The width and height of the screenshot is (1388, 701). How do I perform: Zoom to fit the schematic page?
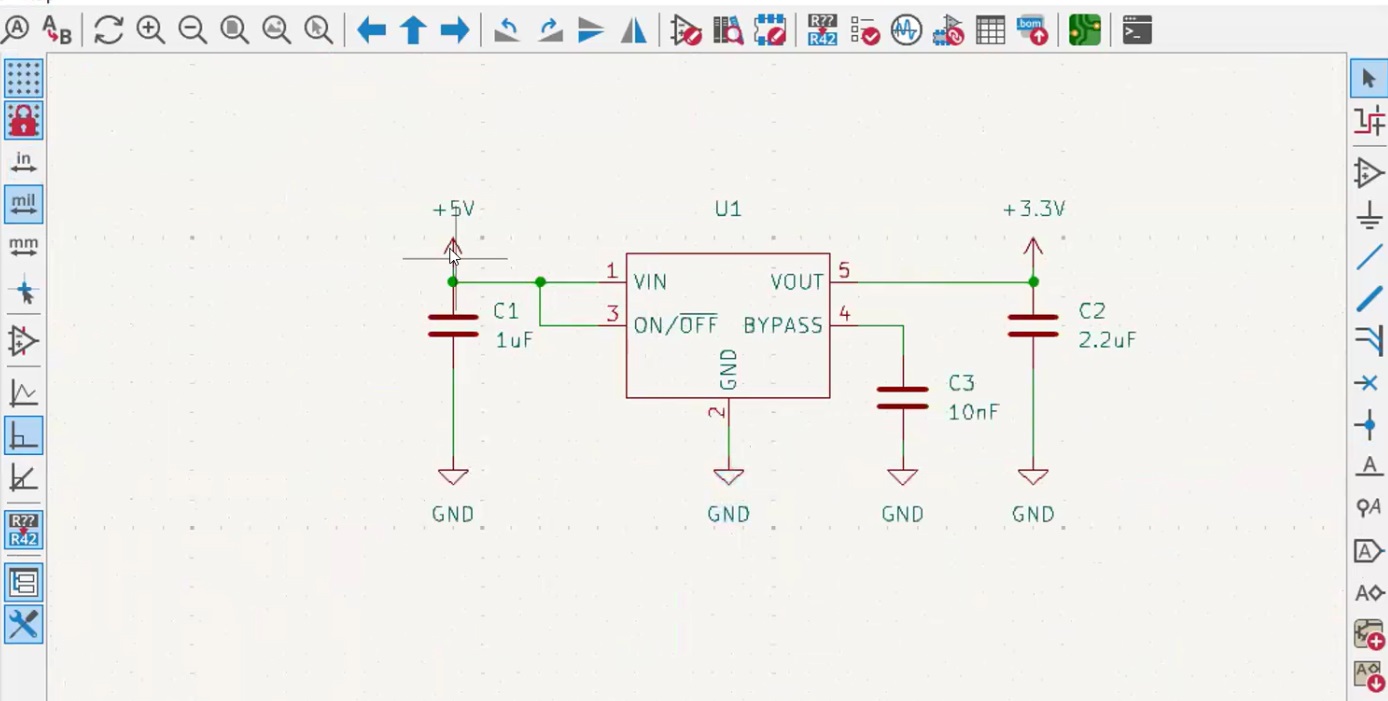pos(234,30)
